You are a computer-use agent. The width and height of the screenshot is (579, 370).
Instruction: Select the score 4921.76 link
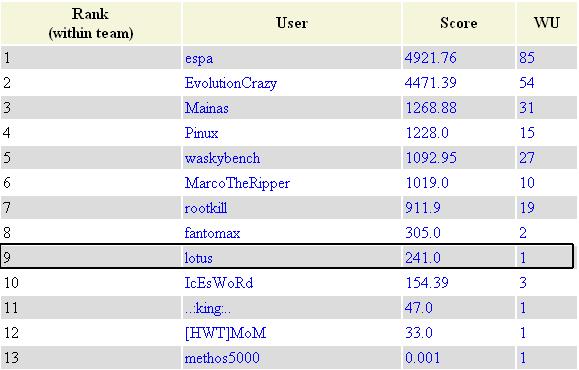(431, 58)
